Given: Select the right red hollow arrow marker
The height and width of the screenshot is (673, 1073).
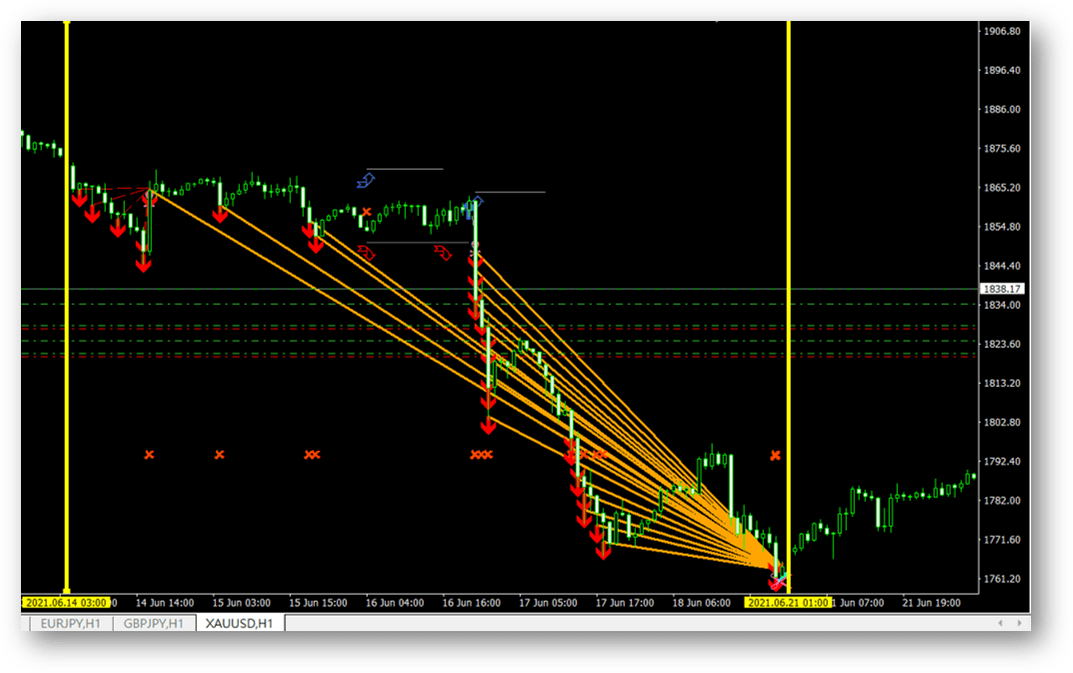Looking at the screenshot, I should click(442, 253).
